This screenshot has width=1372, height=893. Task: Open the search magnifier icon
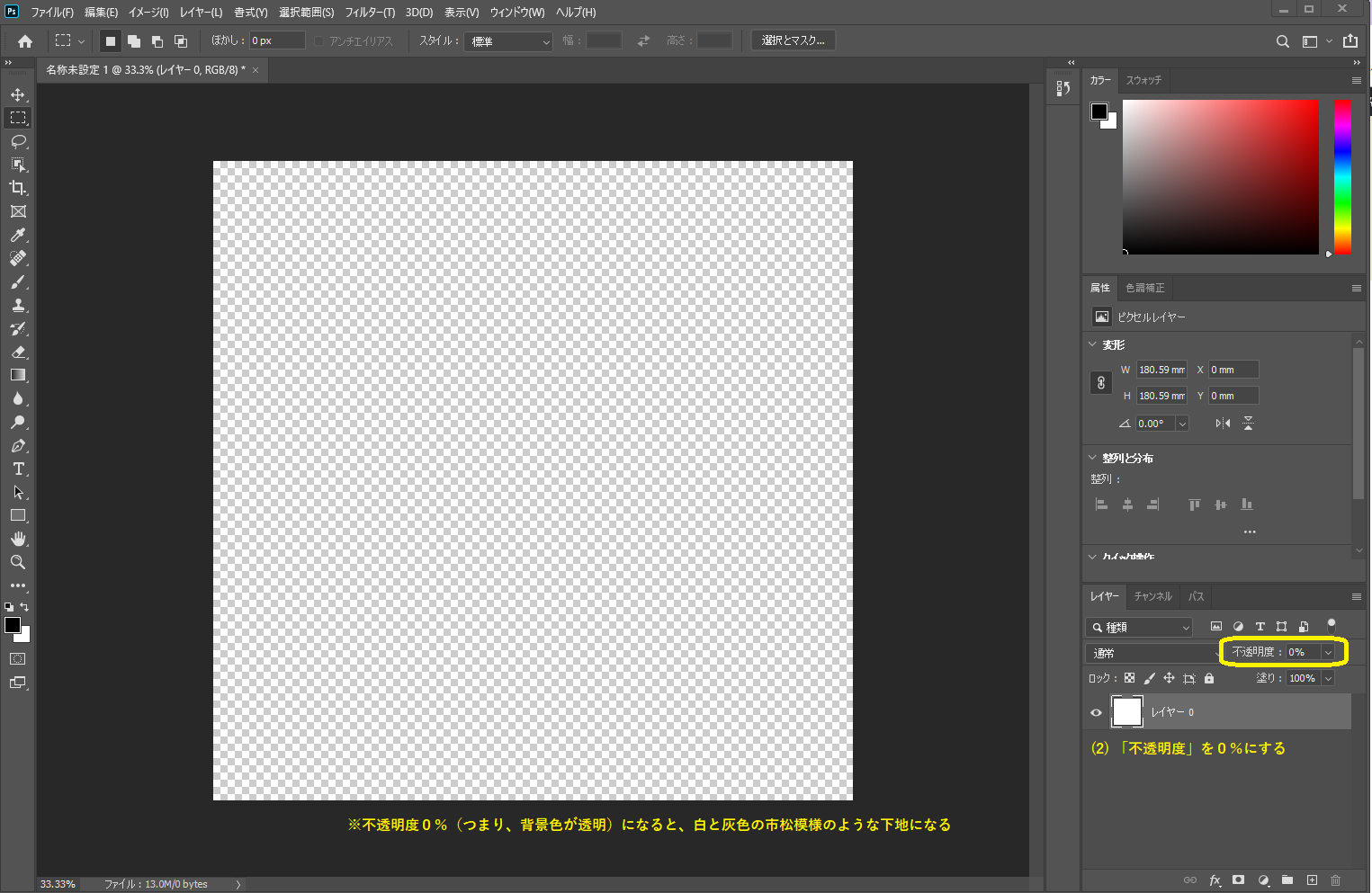click(x=1283, y=41)
